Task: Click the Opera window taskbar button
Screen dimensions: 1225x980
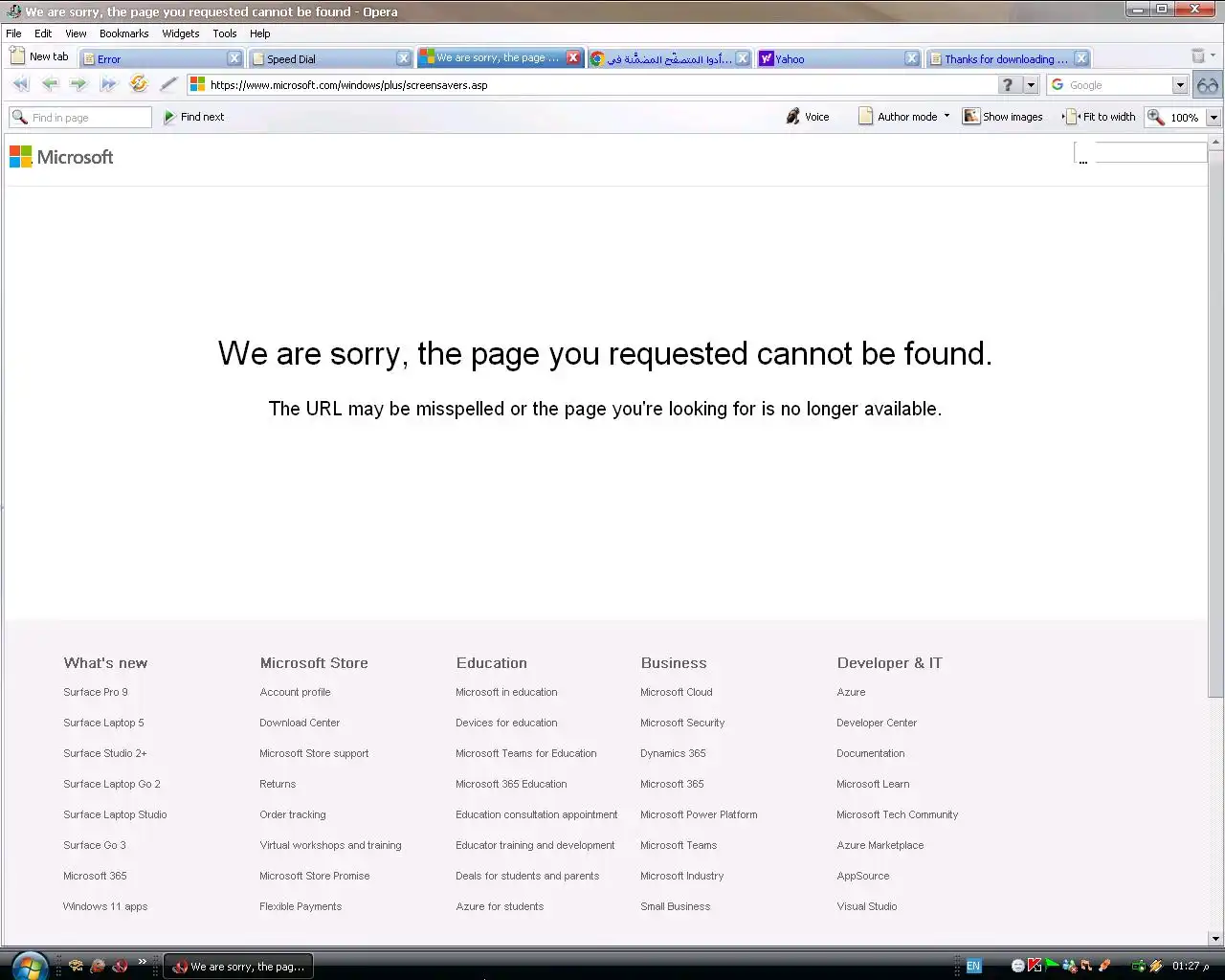Action: pyautogui.click(x=239, y=967)
